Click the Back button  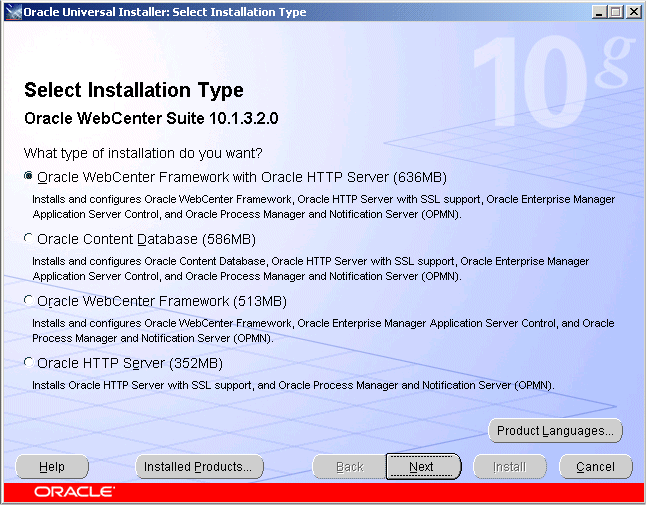tap(349, 467)
